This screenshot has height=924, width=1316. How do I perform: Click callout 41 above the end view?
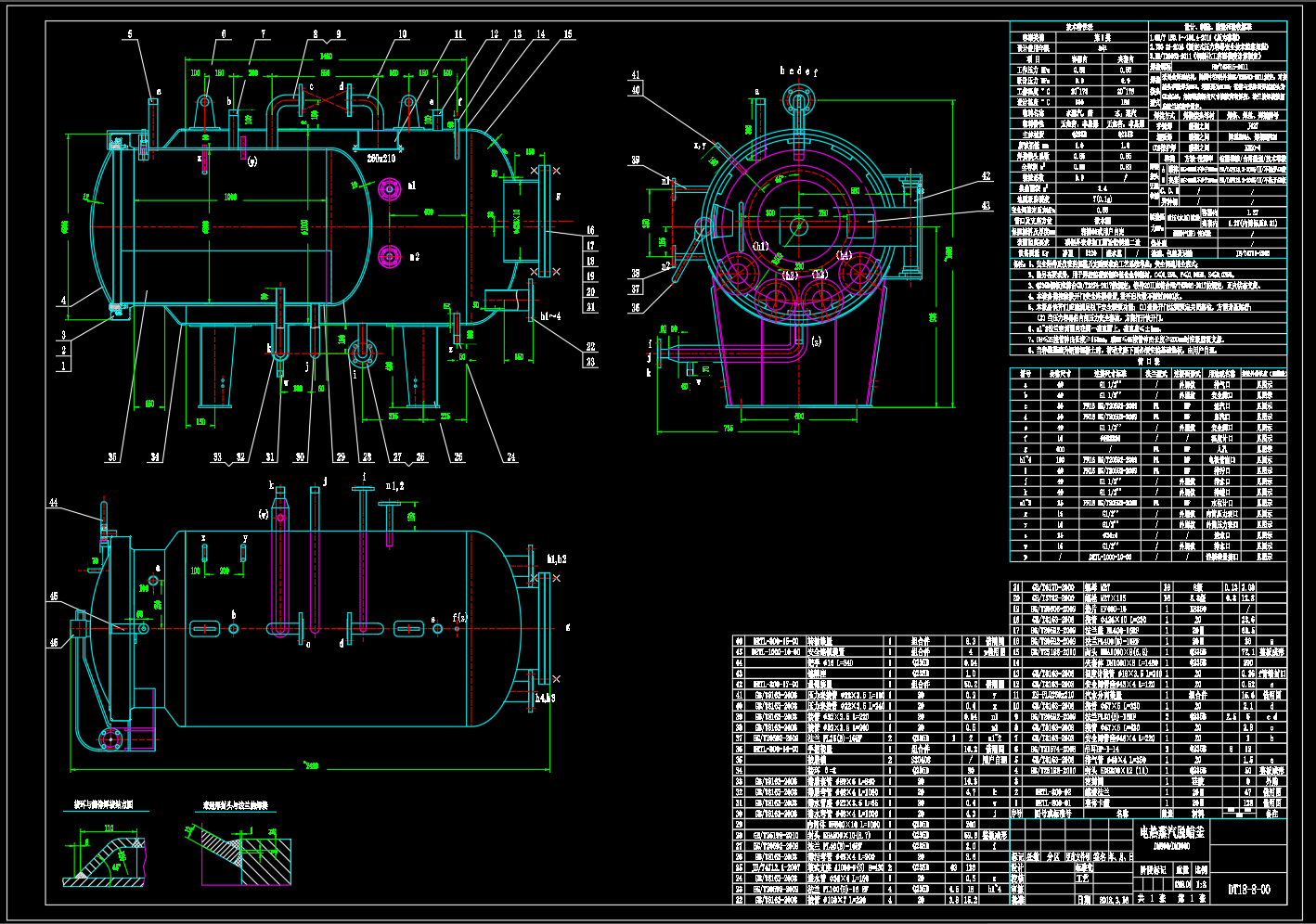[636, 75]
